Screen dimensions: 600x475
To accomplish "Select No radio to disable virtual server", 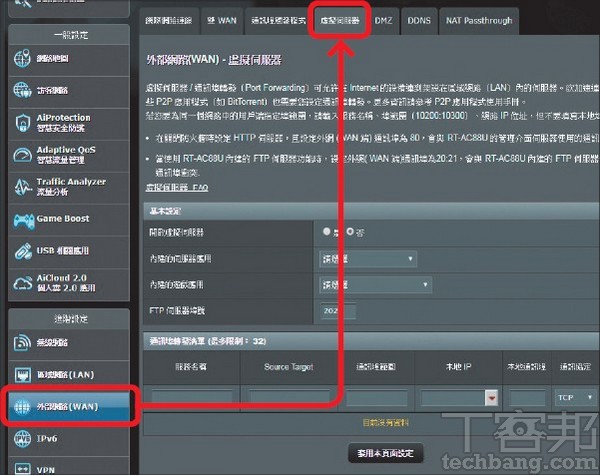I will point(348,231).
